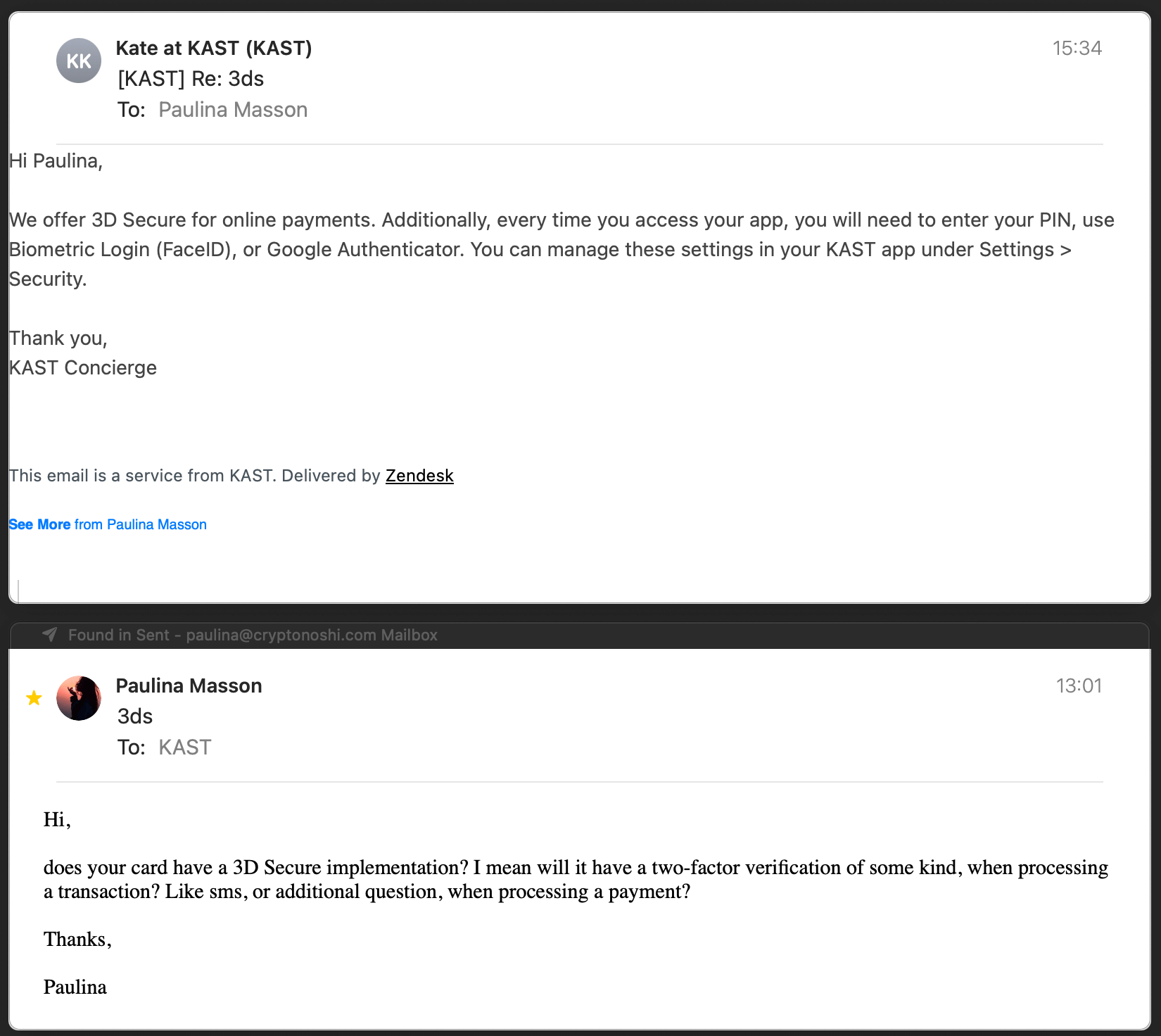Click the KK sender avatar icon
1161x1036 pixels.
[x=79, y=61]
